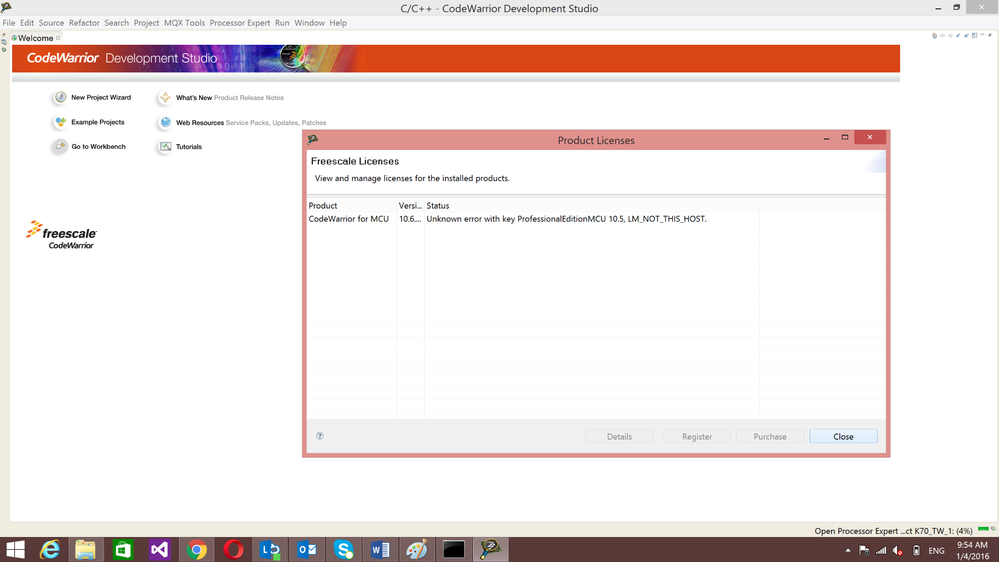Open File Explorer from taskbar

(x=85, y=549)
